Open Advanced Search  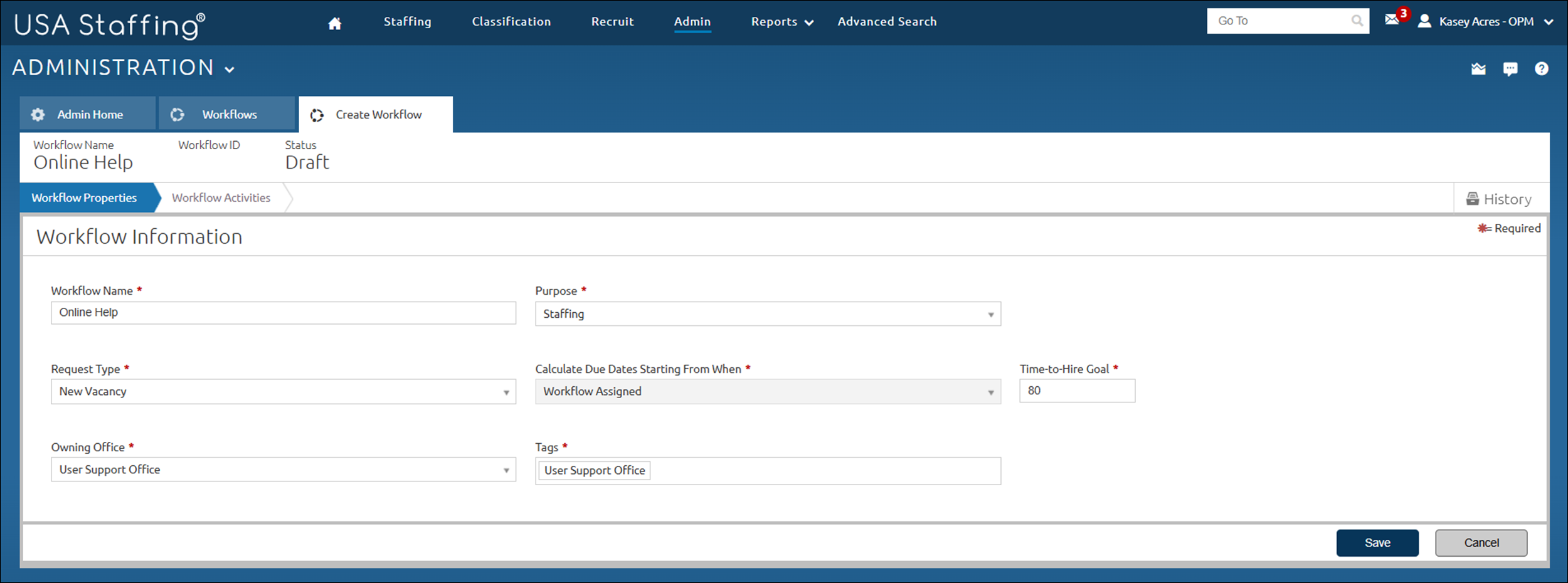coord(887,22)
